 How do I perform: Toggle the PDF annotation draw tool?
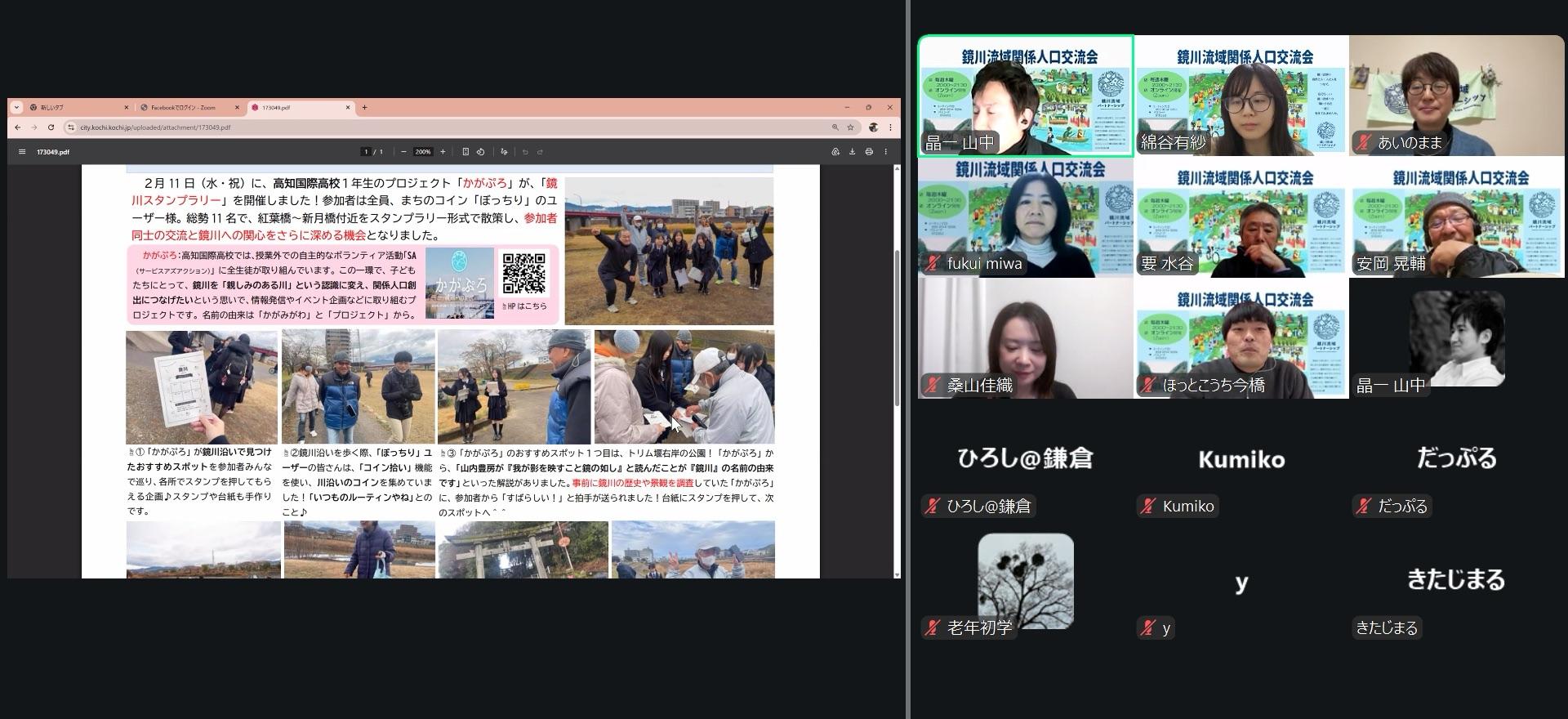pyautogui.click(x=504, y=152)
